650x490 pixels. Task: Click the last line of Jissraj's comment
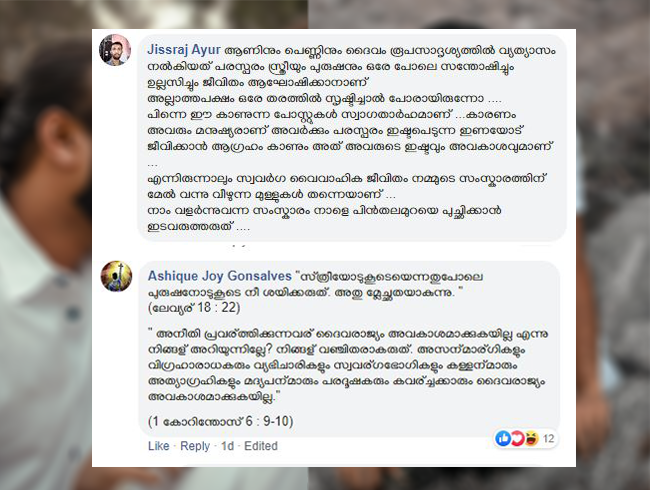[x=199, y=227]
